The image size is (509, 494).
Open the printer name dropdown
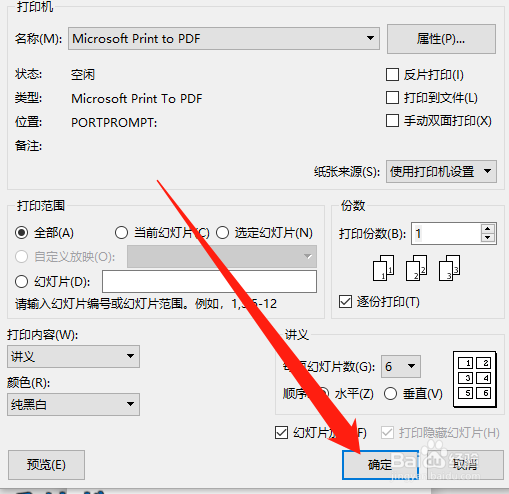pyautogui.click(x=224, y=39)
